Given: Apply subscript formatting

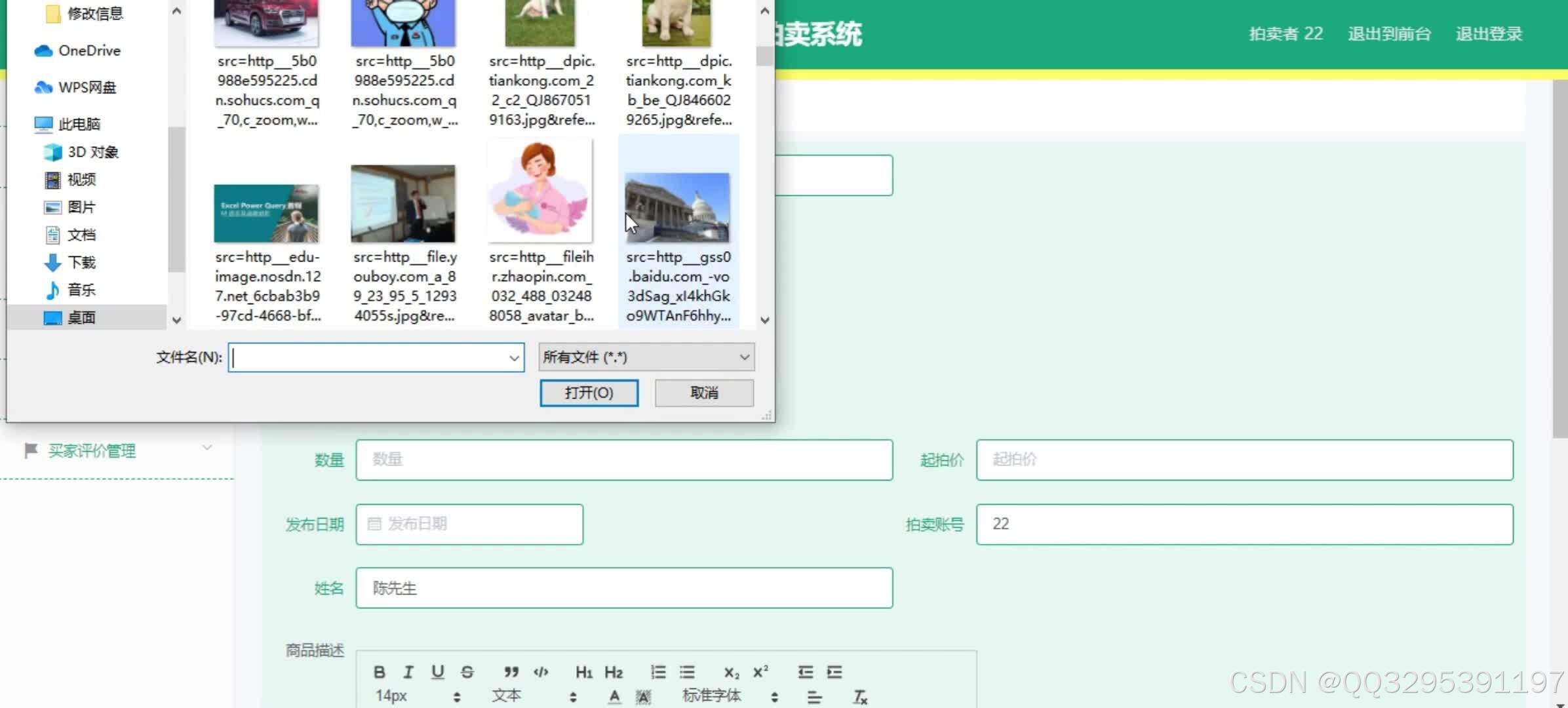Looking at the screenshot, I should click(732, 672).
